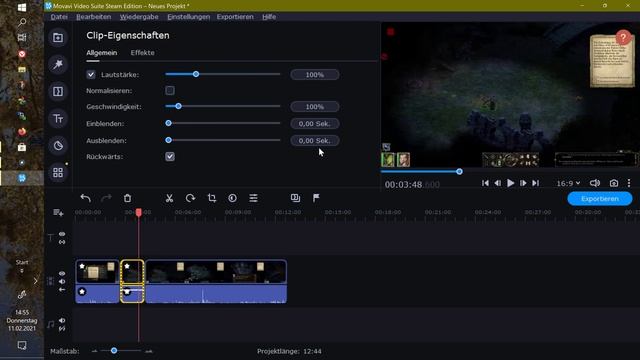Zoom in timeline with Maßstab plus
The height and width of the screenshot is (360, 640).
point(149,351)
